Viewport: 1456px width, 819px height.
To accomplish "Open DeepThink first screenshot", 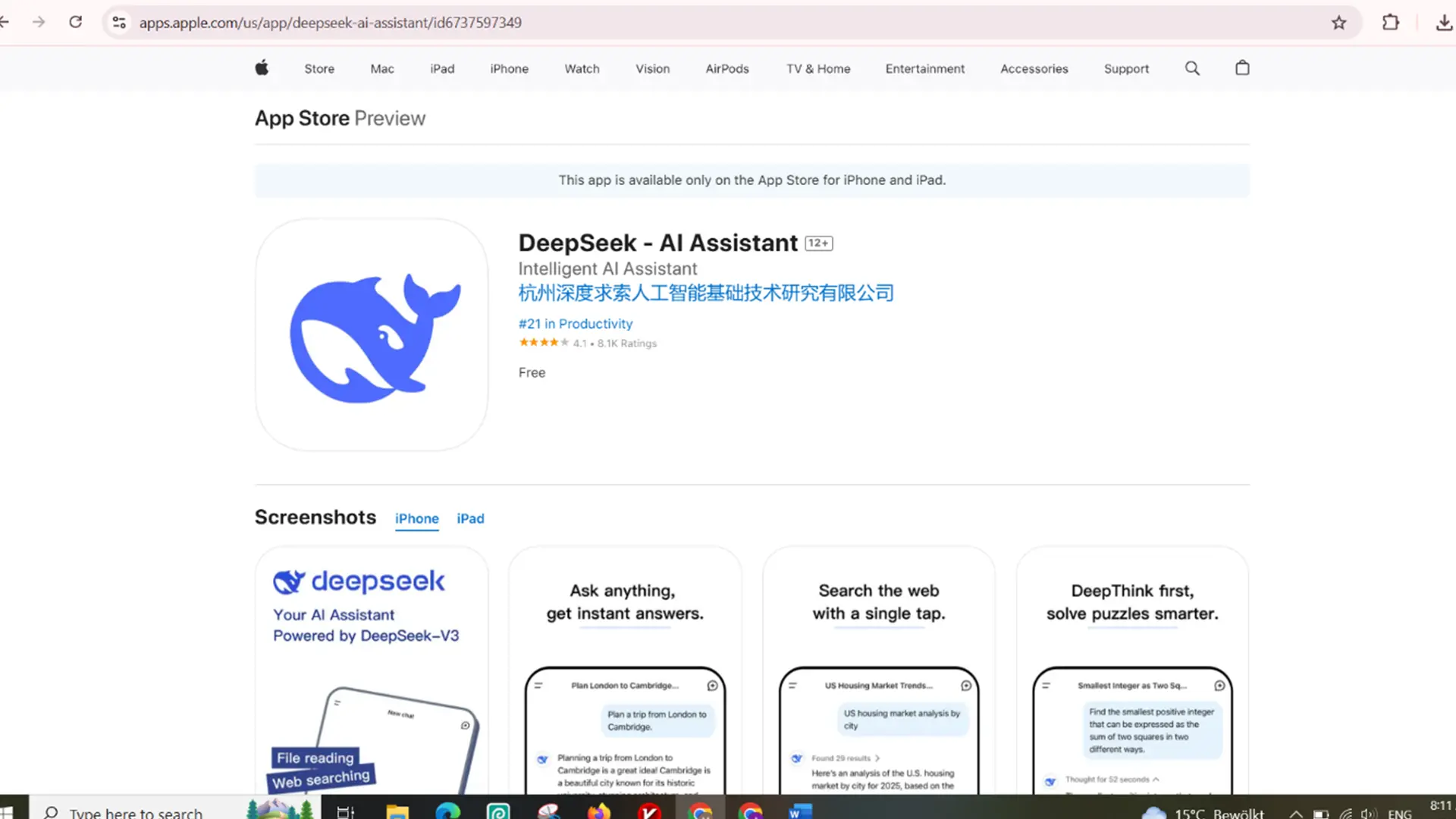I will coord(1132,670).
